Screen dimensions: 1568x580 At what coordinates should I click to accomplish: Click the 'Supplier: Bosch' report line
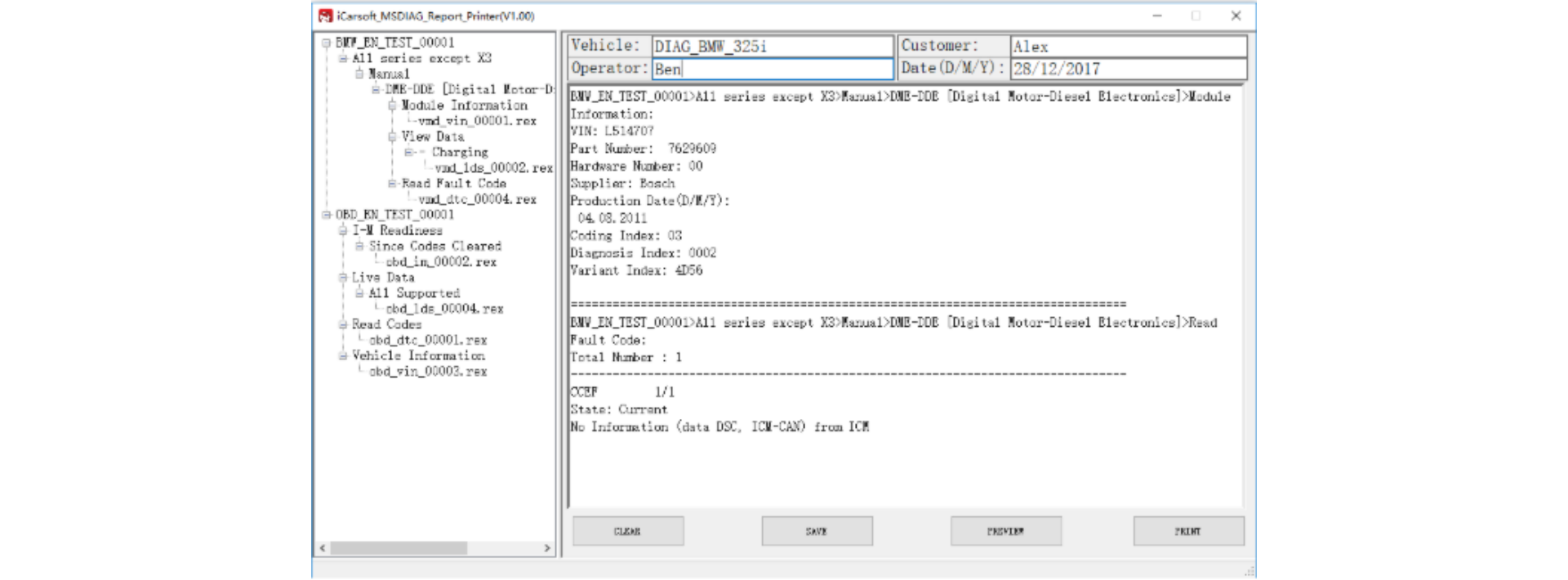622,183
